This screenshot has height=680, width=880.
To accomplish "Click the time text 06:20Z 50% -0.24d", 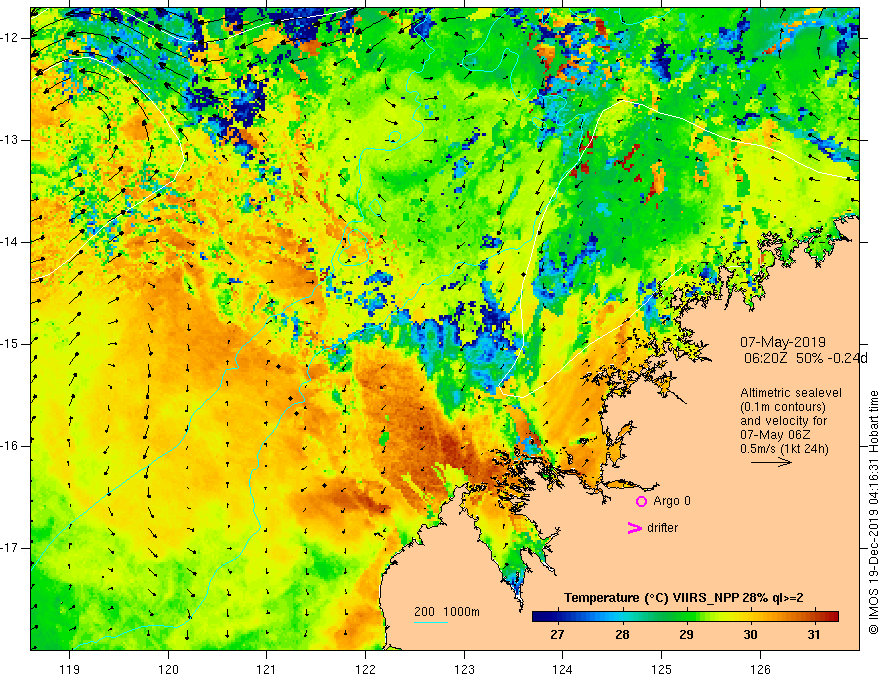I will click(x=805, y=359).
